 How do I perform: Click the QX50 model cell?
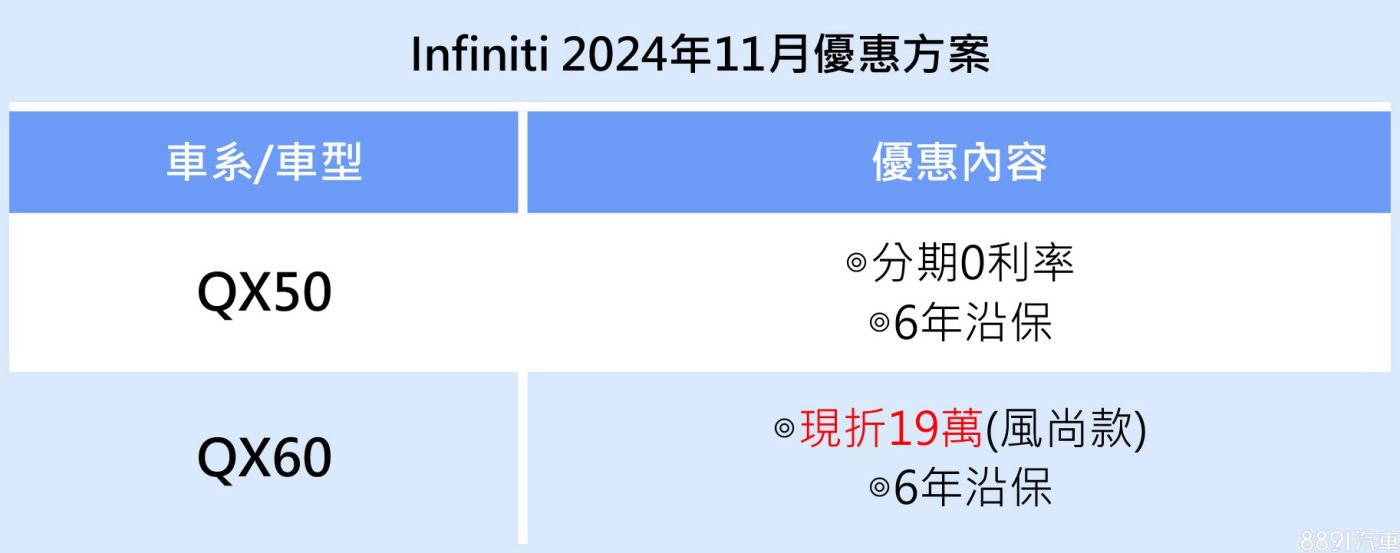[264, 293]
